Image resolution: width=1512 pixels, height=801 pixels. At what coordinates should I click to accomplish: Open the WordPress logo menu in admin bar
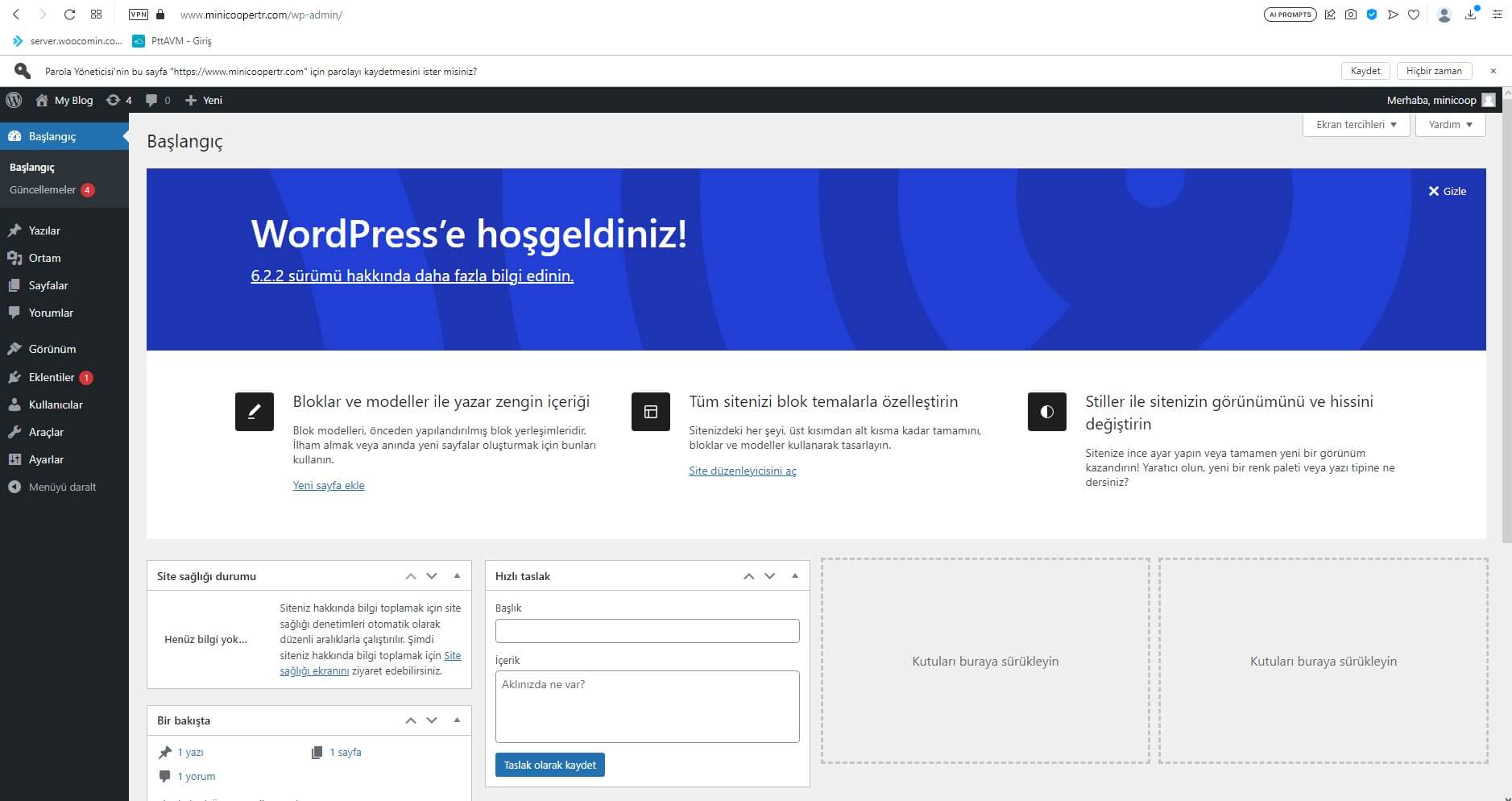tap(14, 100)
